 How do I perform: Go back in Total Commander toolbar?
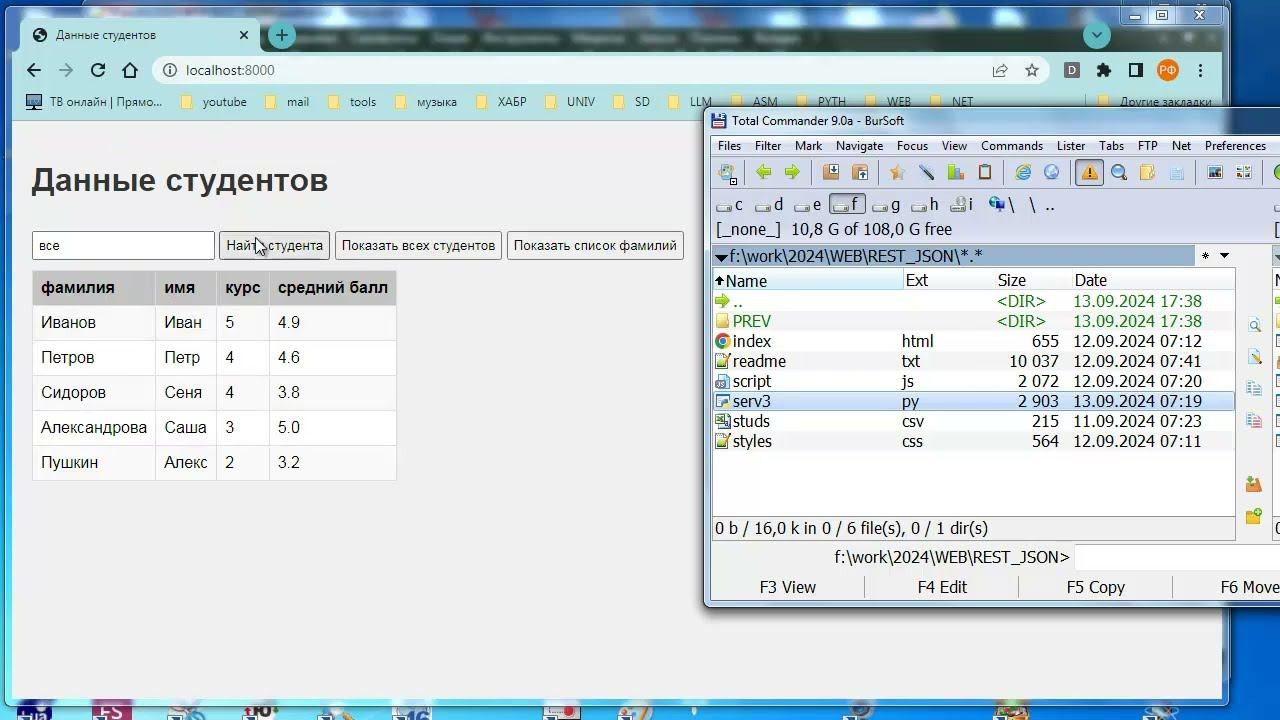[x=763, y=173]
